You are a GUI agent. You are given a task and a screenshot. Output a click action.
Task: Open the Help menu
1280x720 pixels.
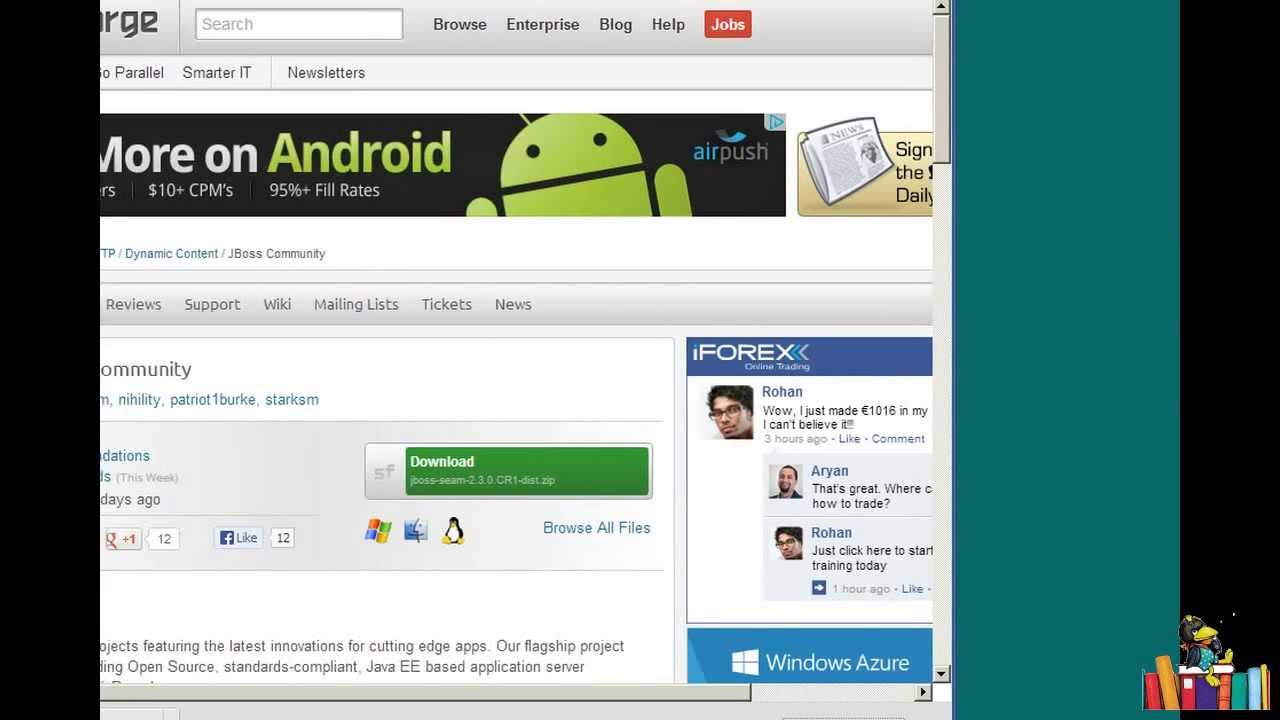coord(668,25)
